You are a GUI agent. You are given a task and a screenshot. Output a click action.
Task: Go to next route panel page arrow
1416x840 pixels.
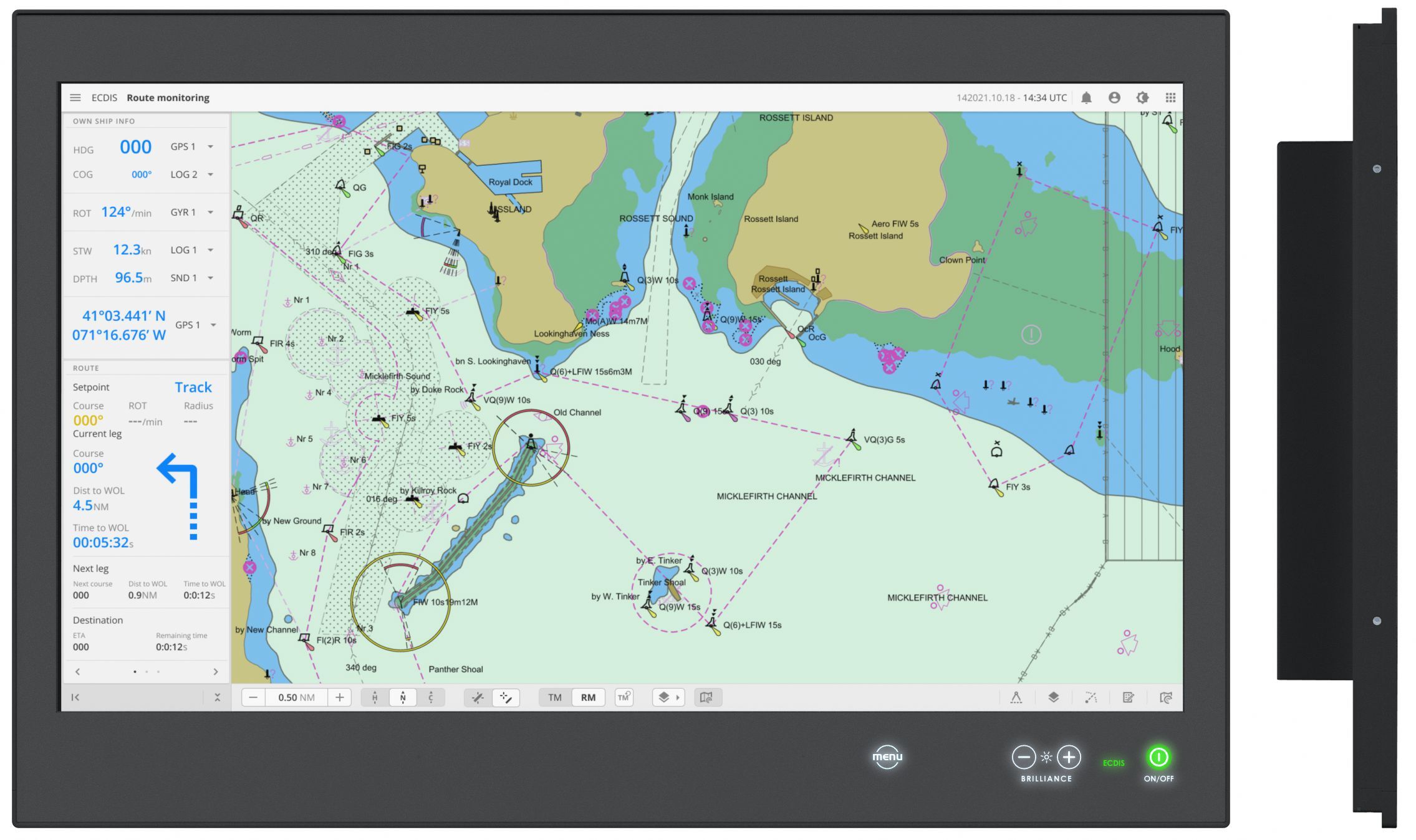tap(216, 672)
